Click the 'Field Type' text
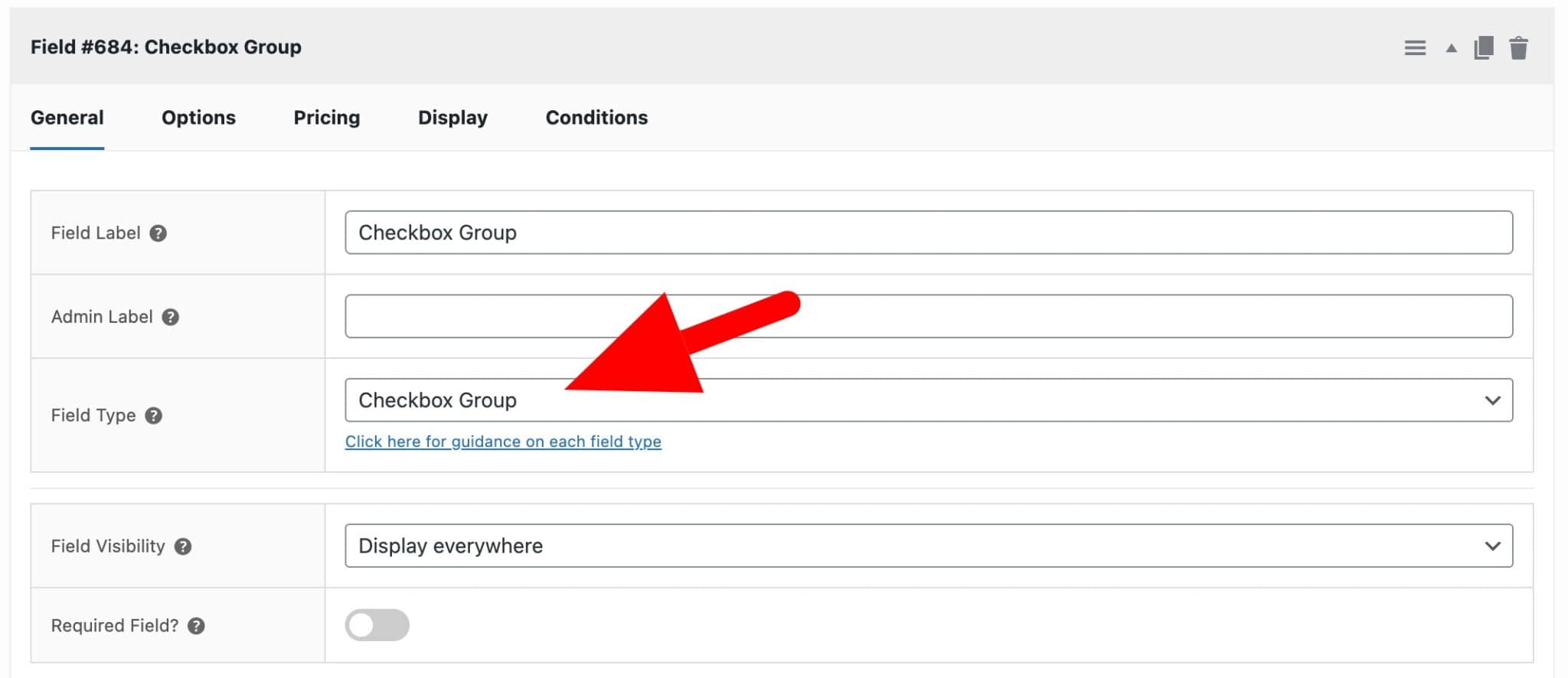Viewport: 1568px width, 678px height. coord(93,416)
